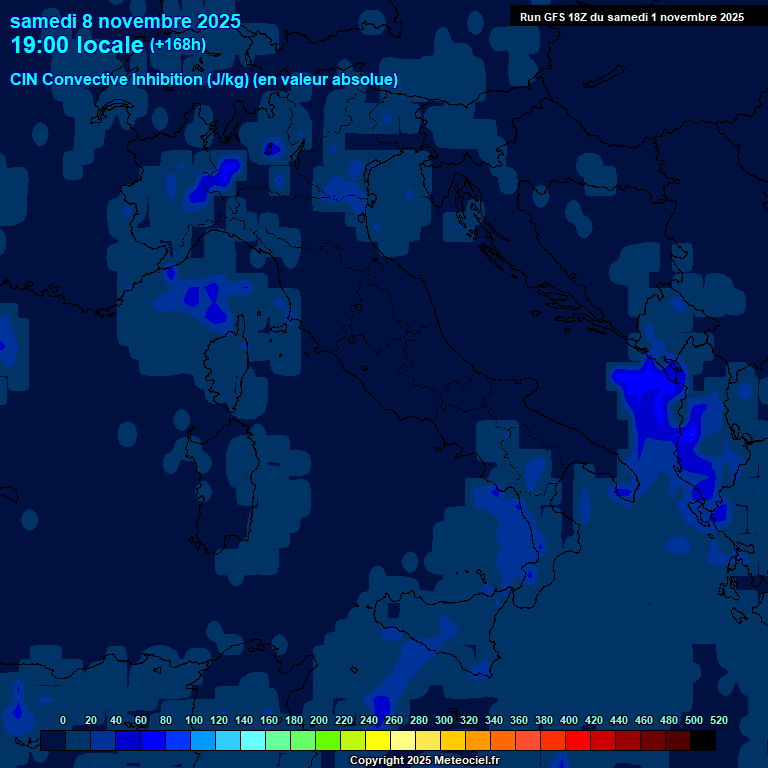
Task: Click the darkest navy 0–20 legend swatch
Action: coord(53,740)
